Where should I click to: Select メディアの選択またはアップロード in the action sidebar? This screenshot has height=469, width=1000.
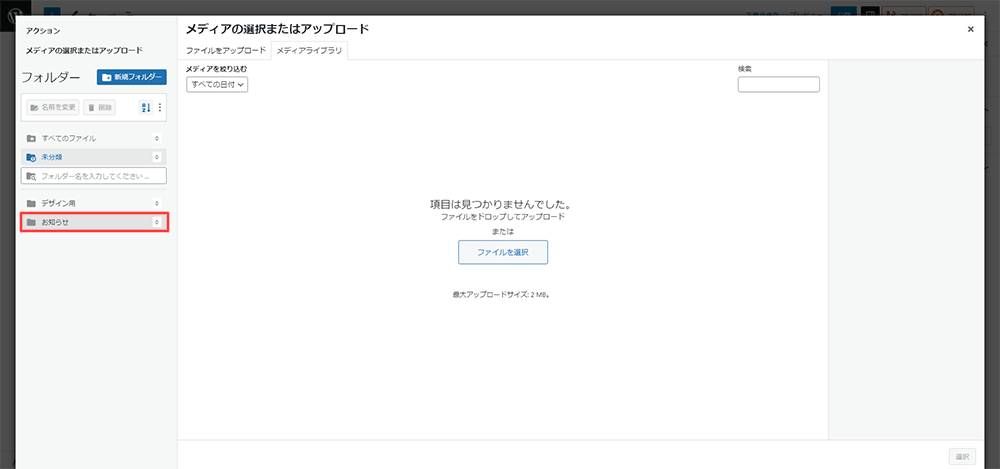[x=84, y=50]
